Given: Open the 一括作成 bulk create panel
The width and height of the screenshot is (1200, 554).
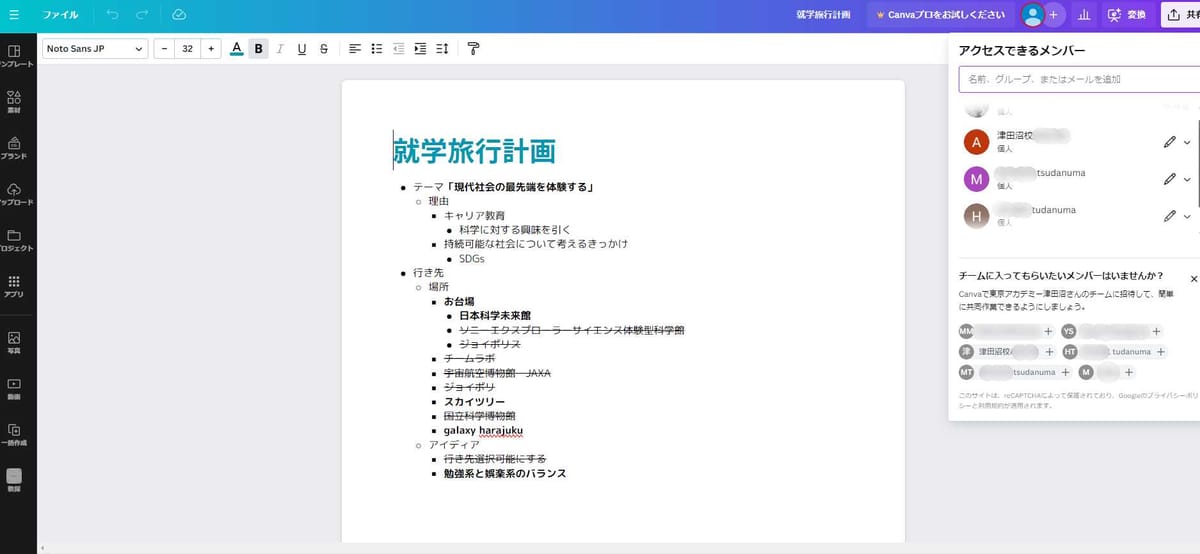Looking at the screenshot, I should click(15, 434).
